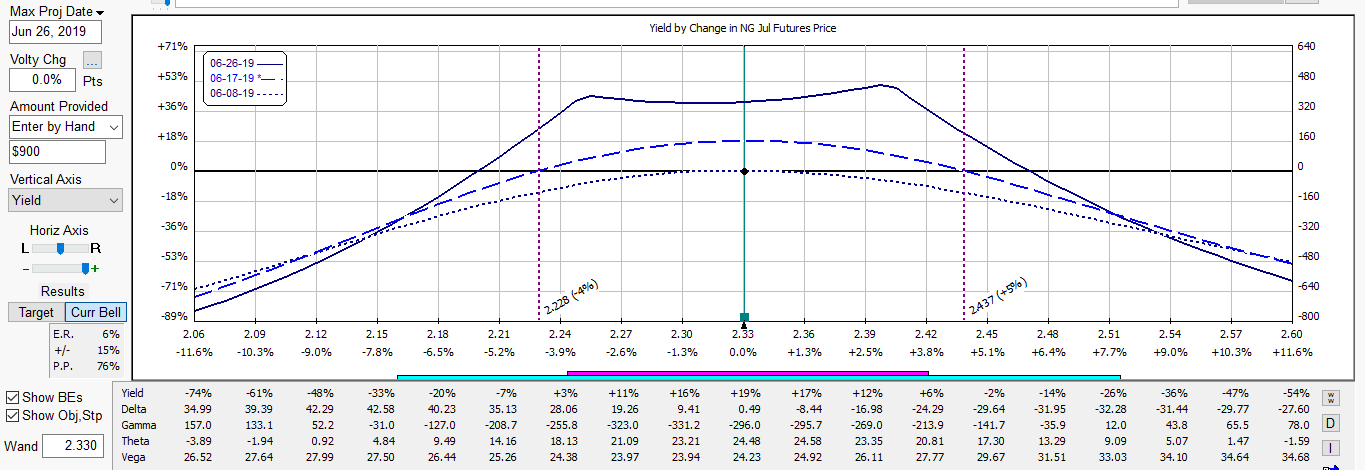Click the +19% yield cell
The height and width of the screenshot is (470, 1365).
tap(743, 393)
